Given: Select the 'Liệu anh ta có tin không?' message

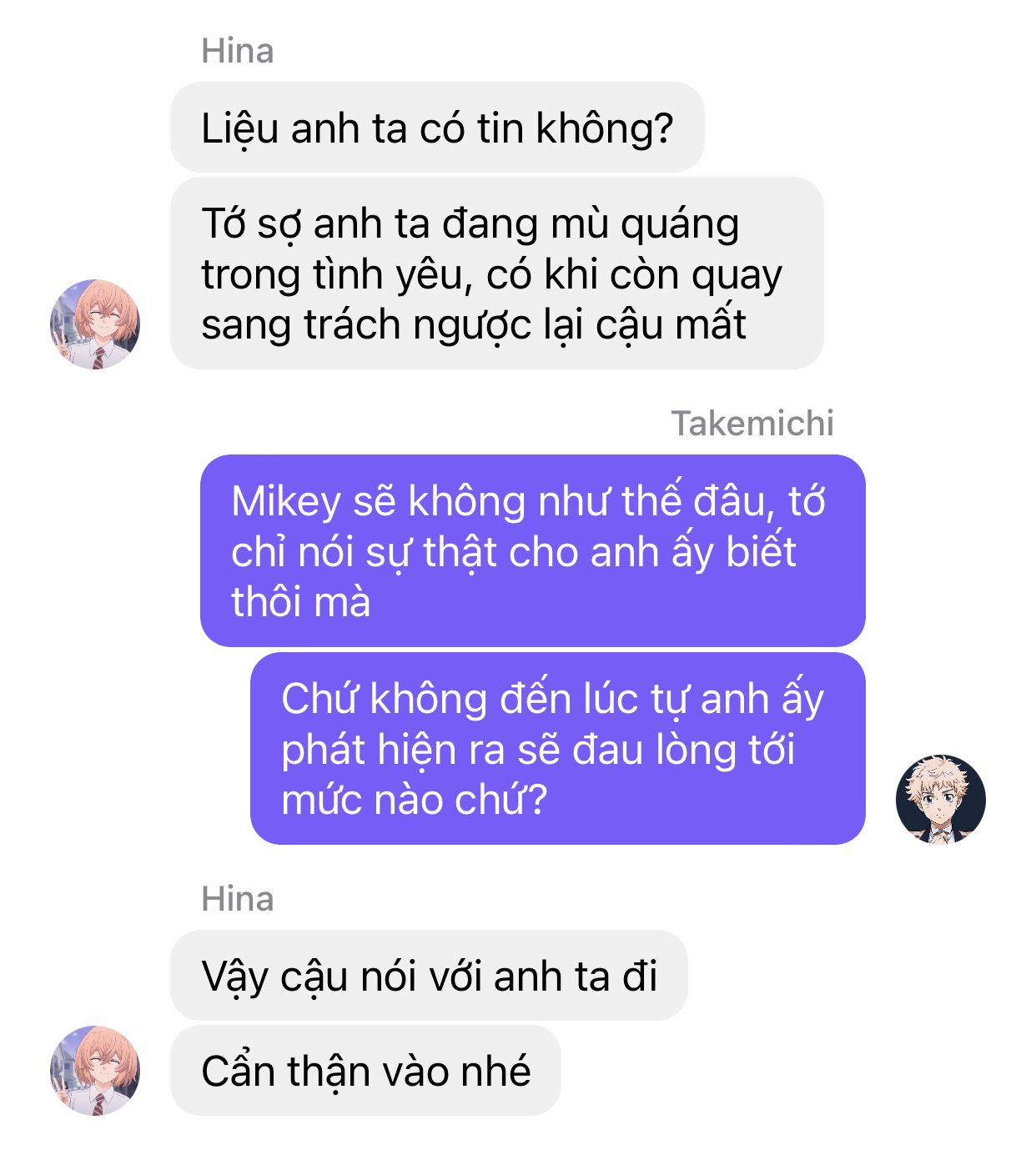Looking at the screenshot, I should [x=437, y=128].
